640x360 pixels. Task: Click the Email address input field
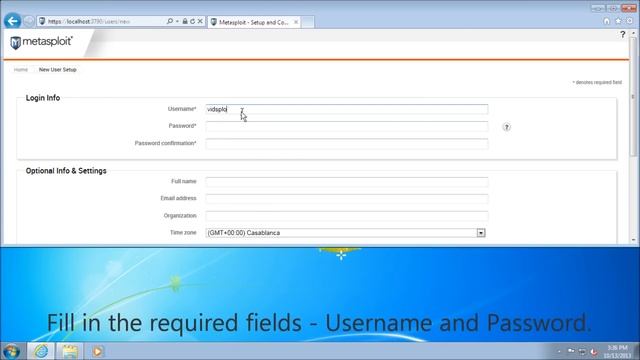(x=347, y=199)
